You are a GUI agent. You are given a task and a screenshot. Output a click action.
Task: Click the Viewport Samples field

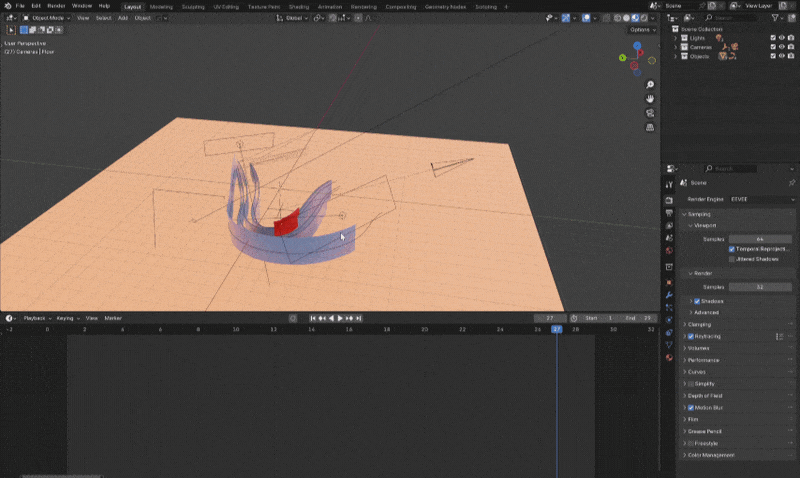click(x=759, y=239)
